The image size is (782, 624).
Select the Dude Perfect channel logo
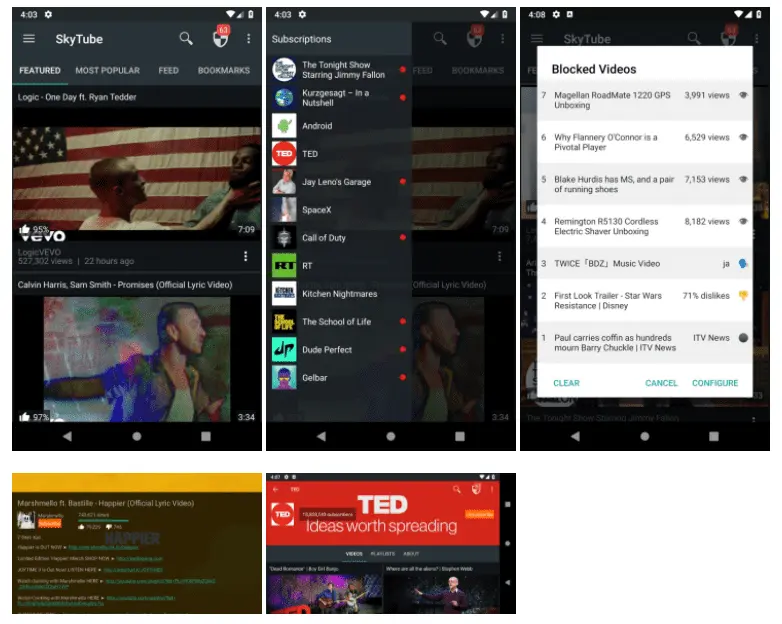pyautogui.click(x=284, y=349)
